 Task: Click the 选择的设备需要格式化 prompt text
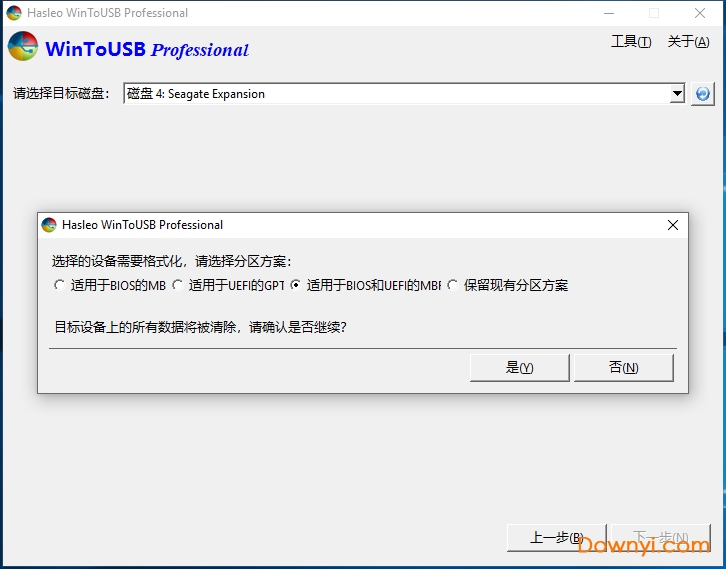click(171, 261)
